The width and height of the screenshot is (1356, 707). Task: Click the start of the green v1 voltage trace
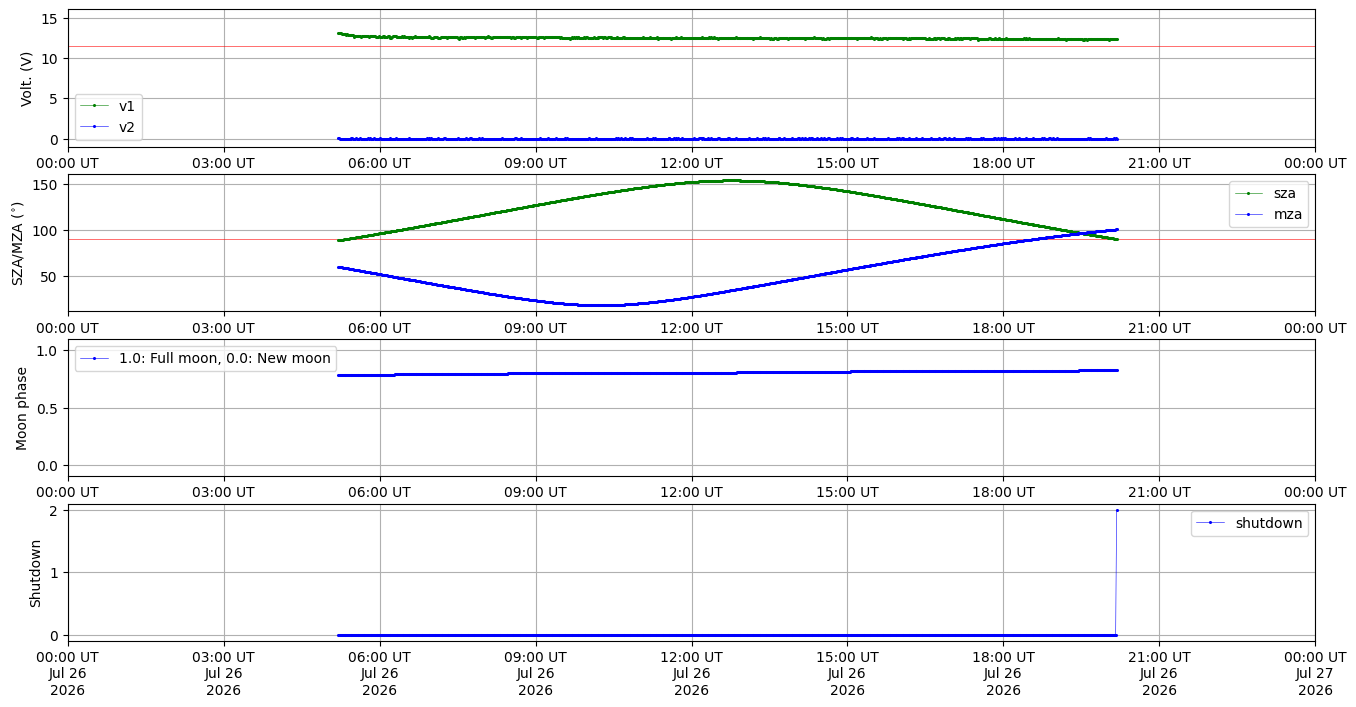tap(339, 33)
